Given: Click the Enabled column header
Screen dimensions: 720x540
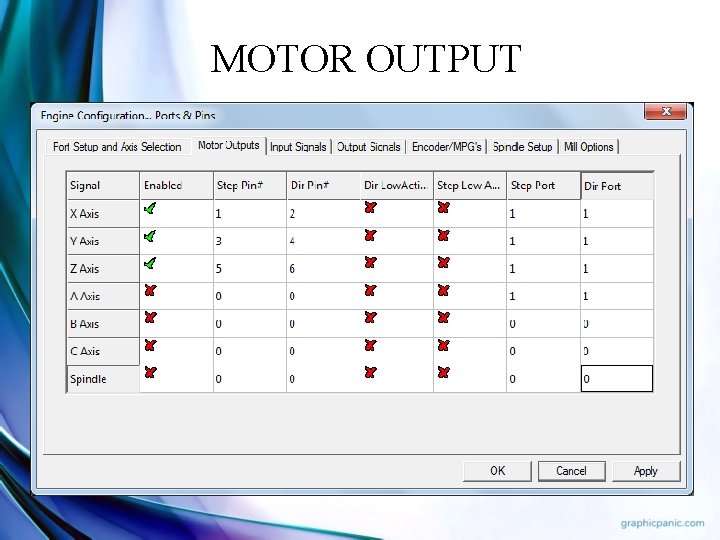Looking at the screenshot, I should tap(176, 186).
